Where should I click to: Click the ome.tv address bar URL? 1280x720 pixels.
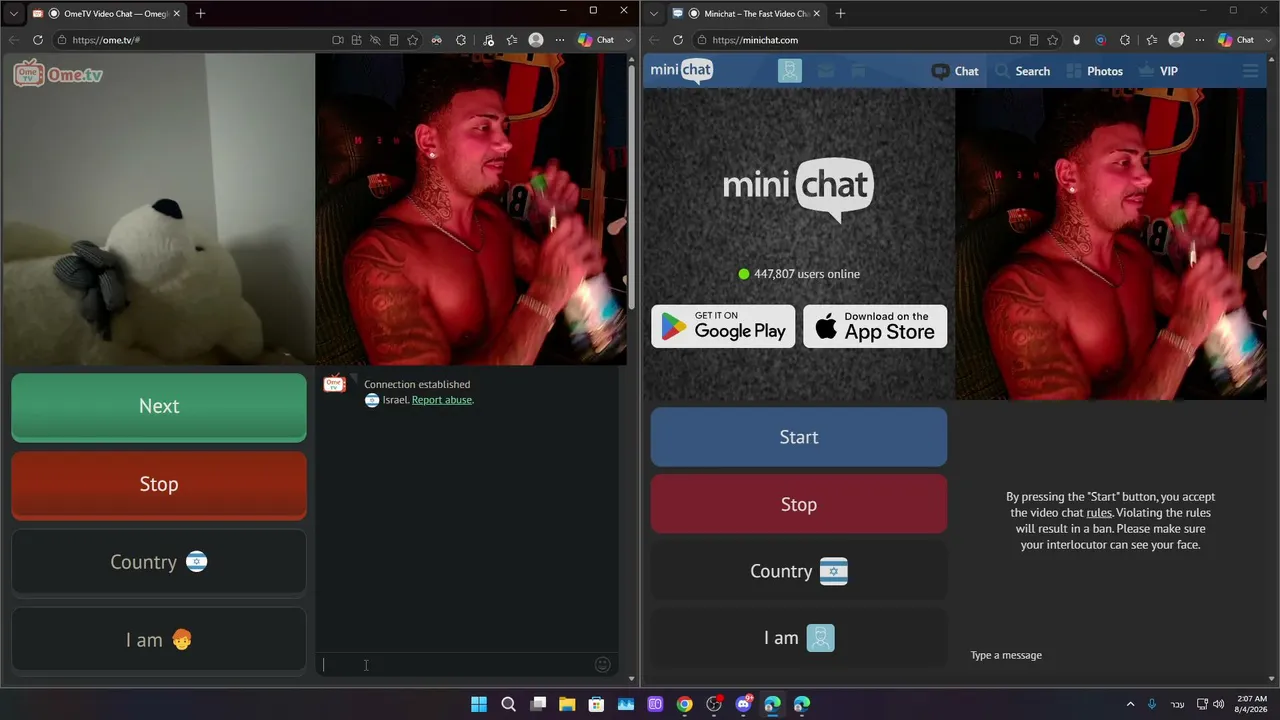pyautogui.click(x=106, y=40)
